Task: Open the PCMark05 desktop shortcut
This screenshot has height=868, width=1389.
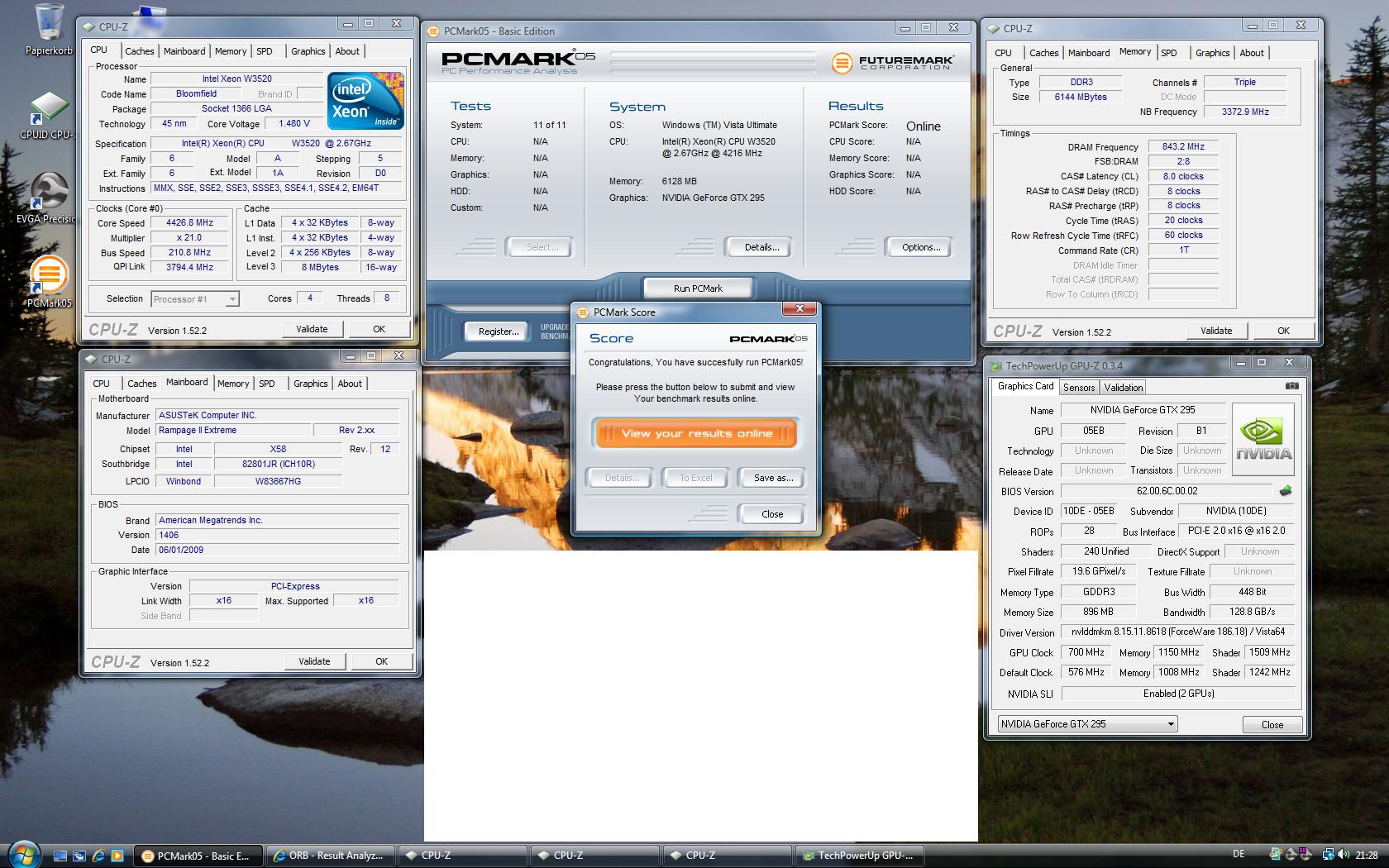Action: click(49, 281)
